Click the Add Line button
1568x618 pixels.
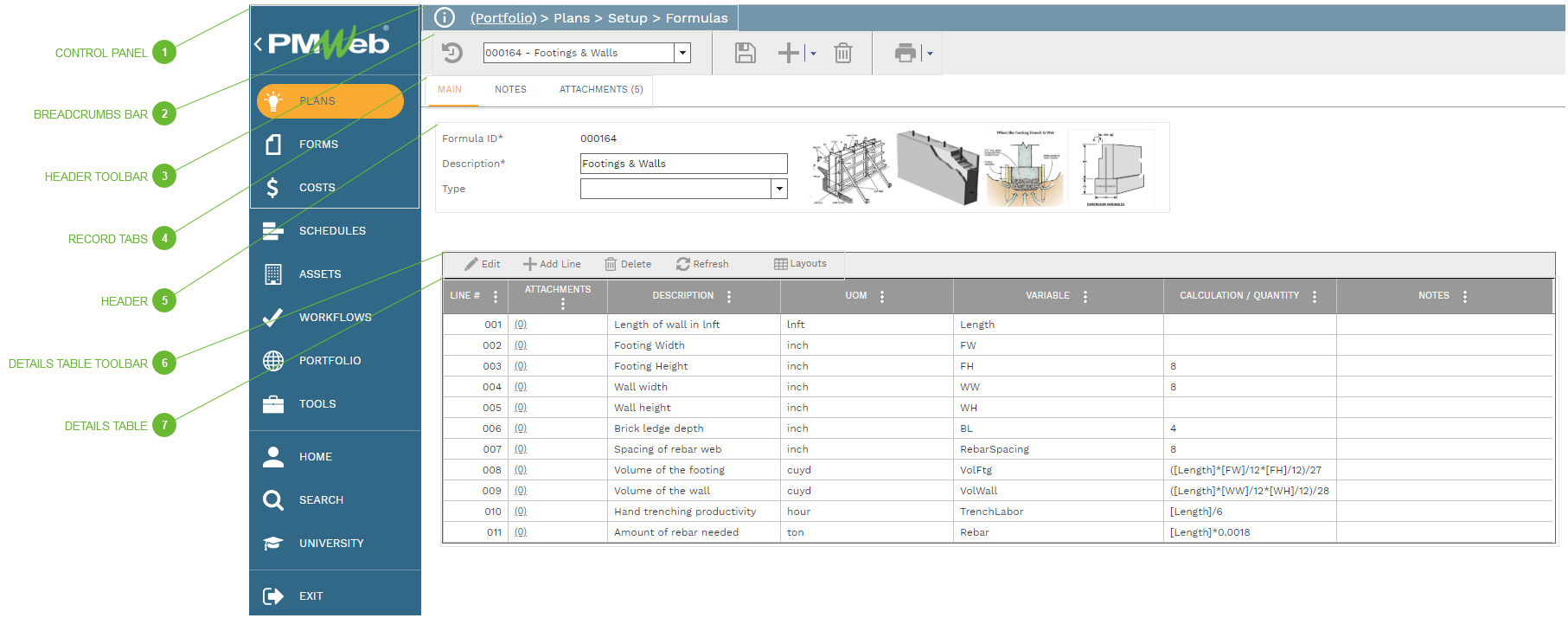552,264
